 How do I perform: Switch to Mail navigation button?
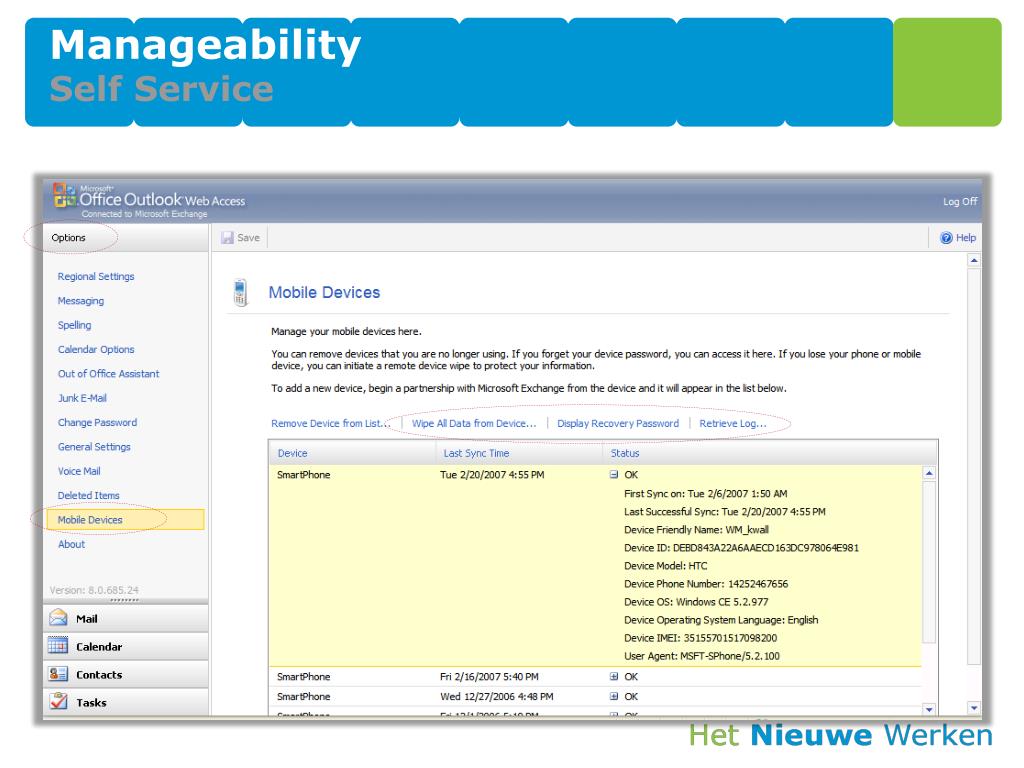(x=126, y=618)
